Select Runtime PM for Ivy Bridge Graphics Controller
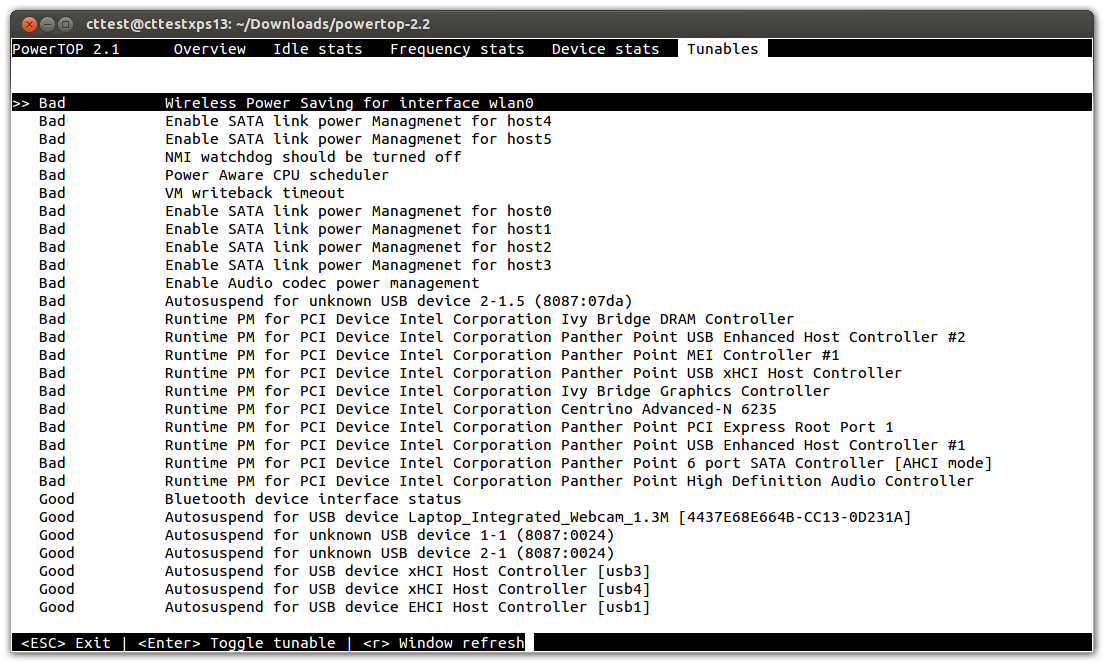Screen dimensions: 1104x668 pos(552,391)
